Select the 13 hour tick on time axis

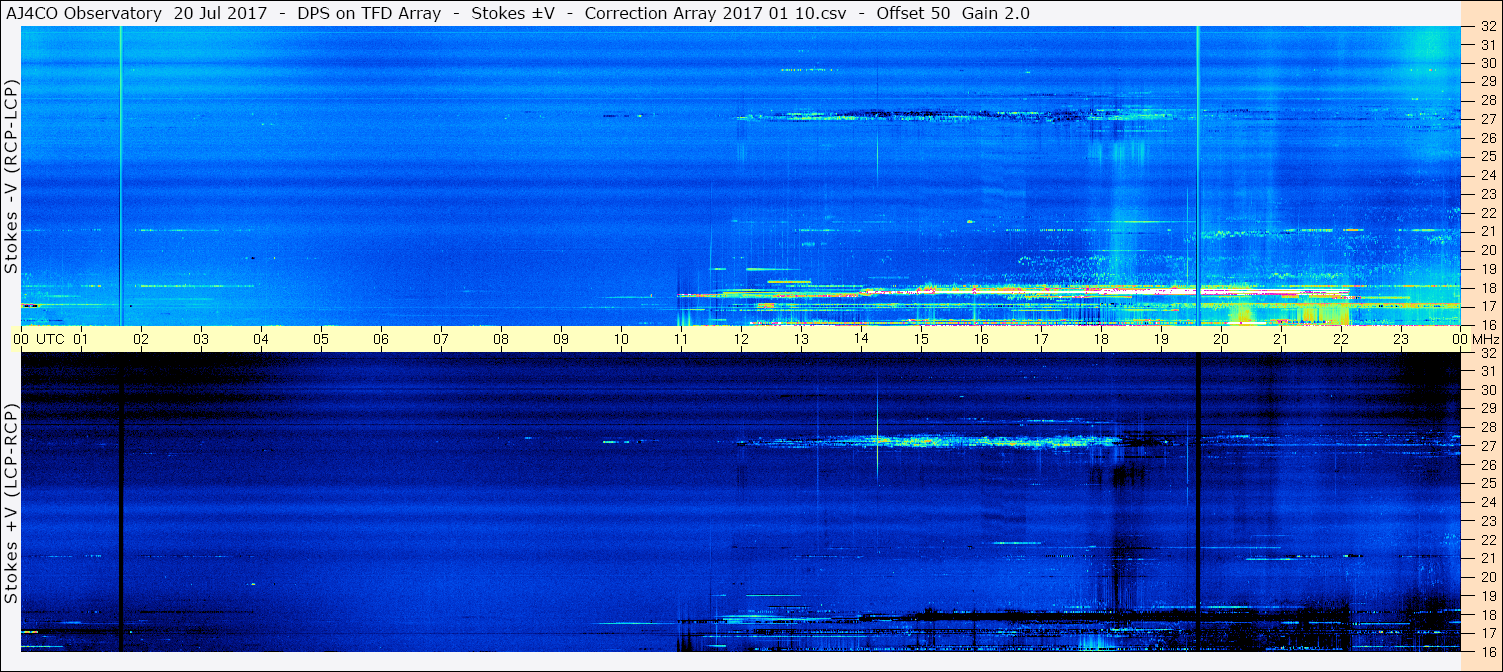[801, 339]
